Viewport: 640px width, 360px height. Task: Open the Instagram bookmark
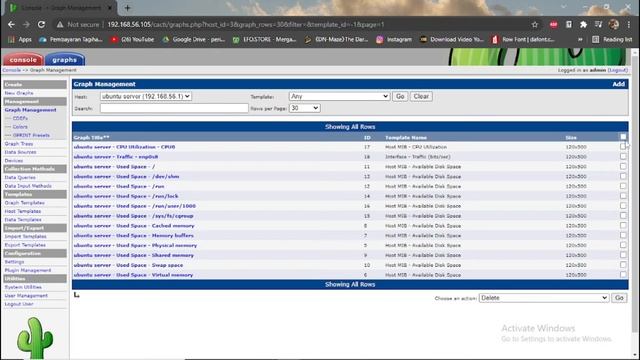pos(394,40)
